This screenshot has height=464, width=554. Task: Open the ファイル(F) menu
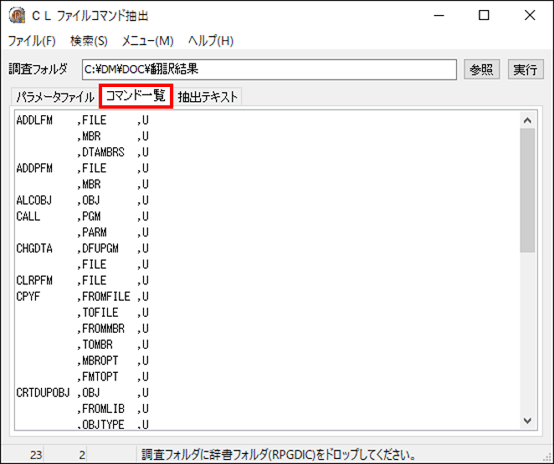(x=32, y=41)
